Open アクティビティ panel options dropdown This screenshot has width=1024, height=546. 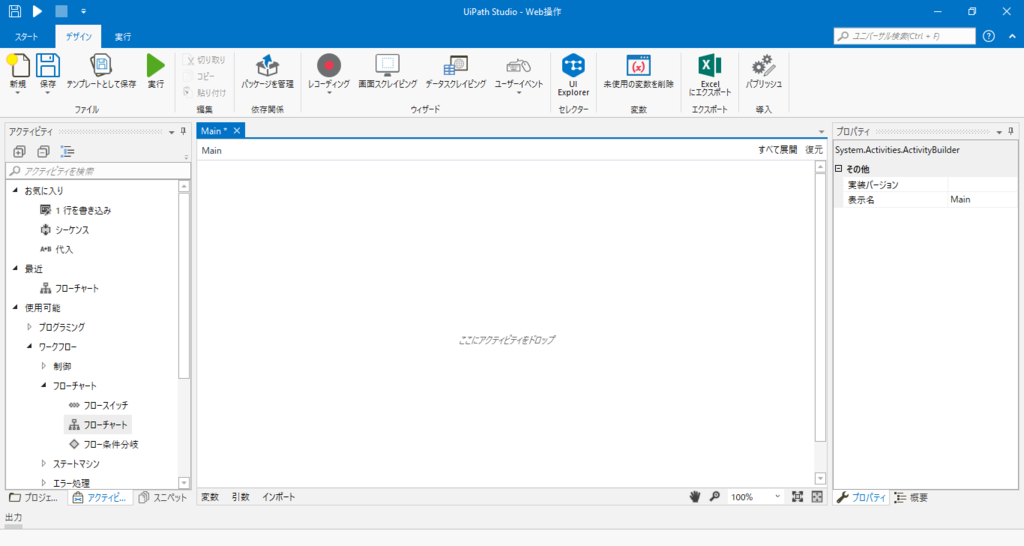tap(172, 132)
